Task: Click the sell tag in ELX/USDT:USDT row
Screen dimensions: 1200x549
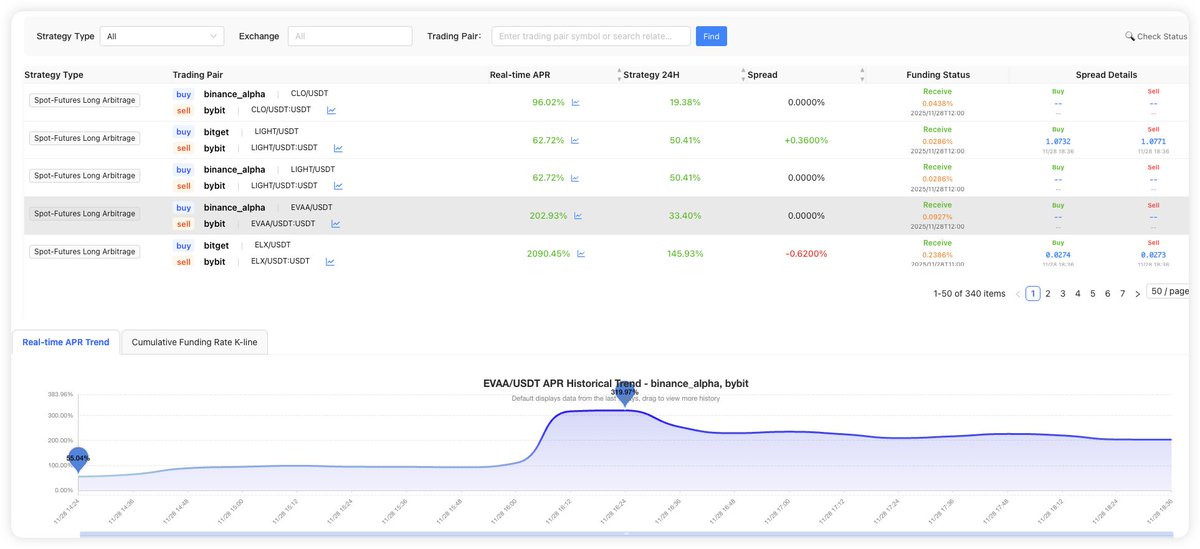Action: pyautogui.click(x=184, y=262)
